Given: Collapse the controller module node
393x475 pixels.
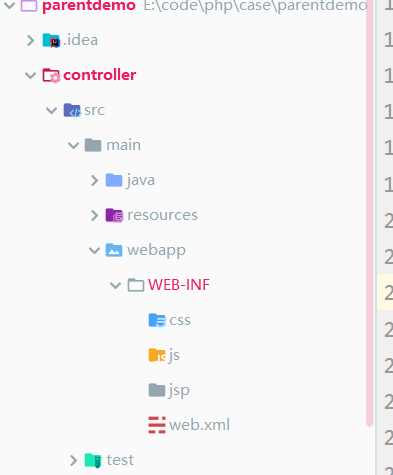Looking at the screenshot, I should pos(30,75).
